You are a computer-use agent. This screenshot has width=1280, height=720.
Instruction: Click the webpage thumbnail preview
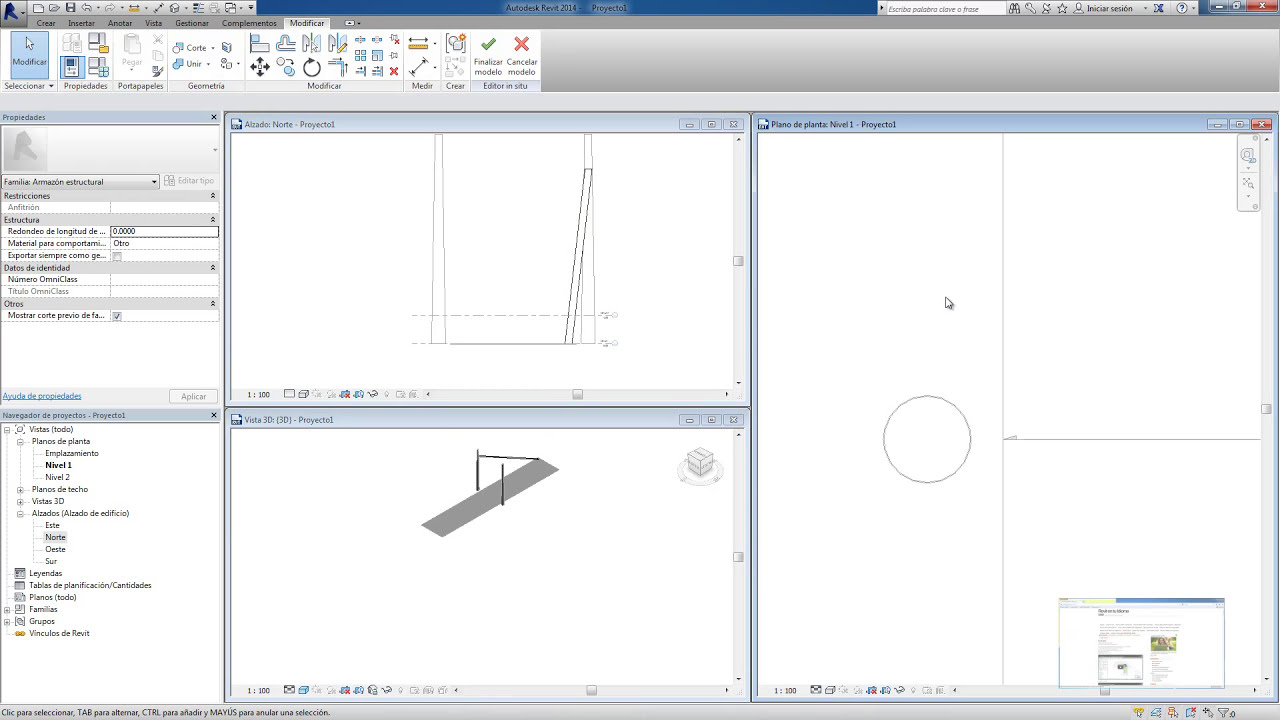pyautogui.click(x=1141, y=643)
